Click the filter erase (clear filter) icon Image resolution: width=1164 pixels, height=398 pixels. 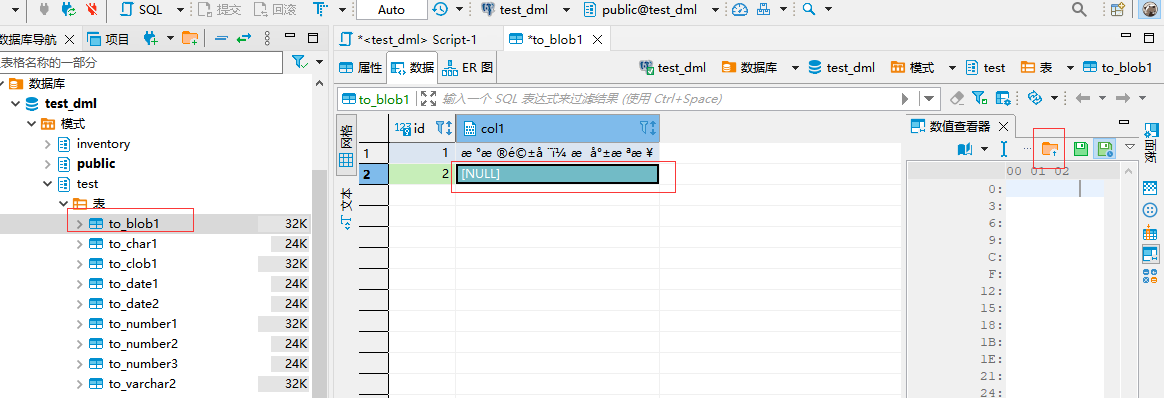[958, 98]
